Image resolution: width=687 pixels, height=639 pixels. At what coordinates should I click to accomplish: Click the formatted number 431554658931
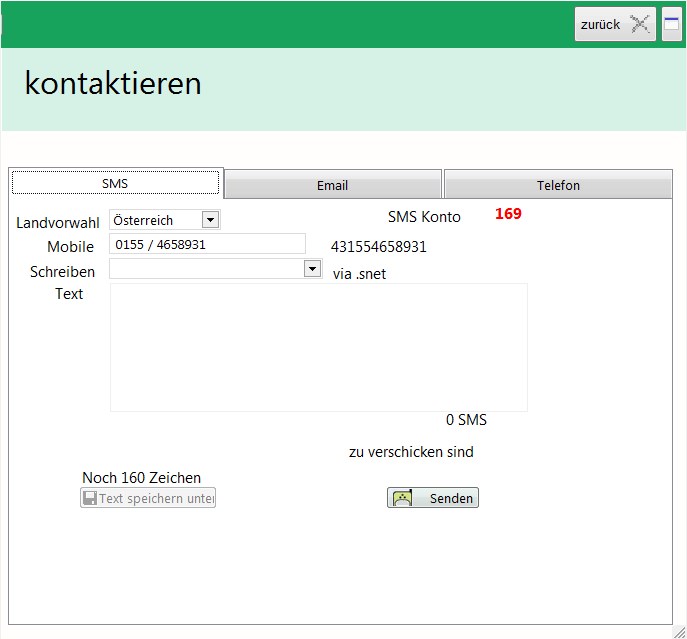(x=379, y=247)
